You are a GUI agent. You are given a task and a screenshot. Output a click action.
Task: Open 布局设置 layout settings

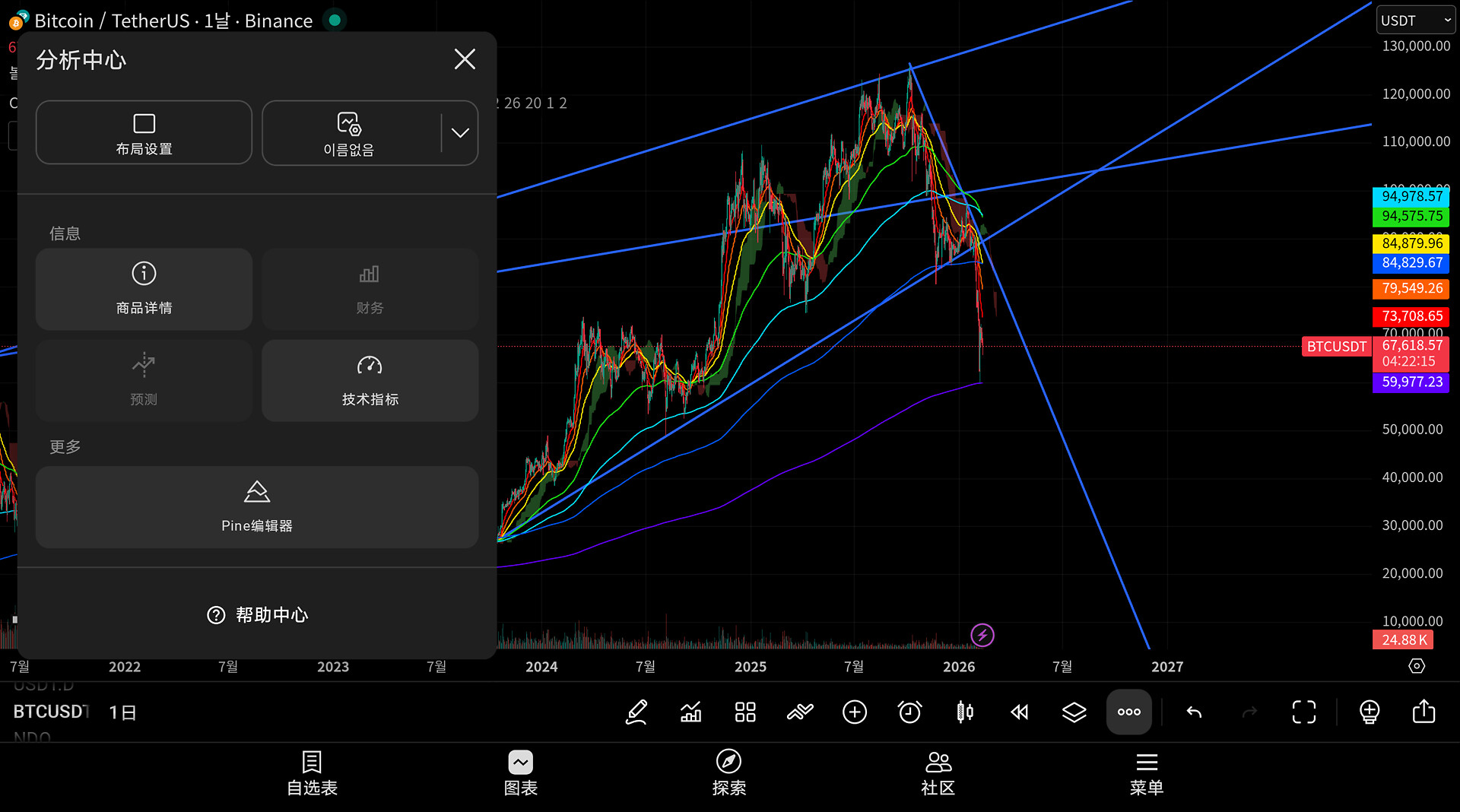tap(144, 133)
